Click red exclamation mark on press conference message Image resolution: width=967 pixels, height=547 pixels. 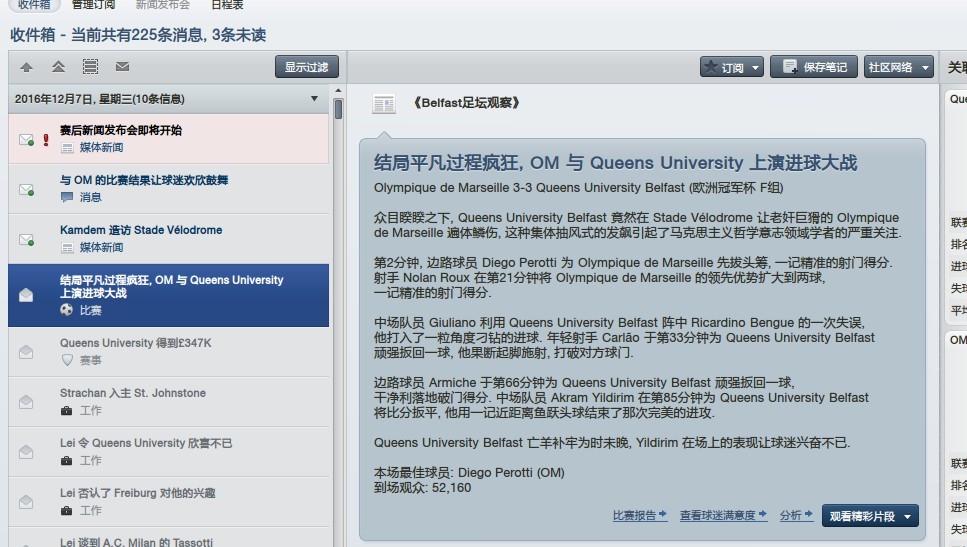[46, 139]
